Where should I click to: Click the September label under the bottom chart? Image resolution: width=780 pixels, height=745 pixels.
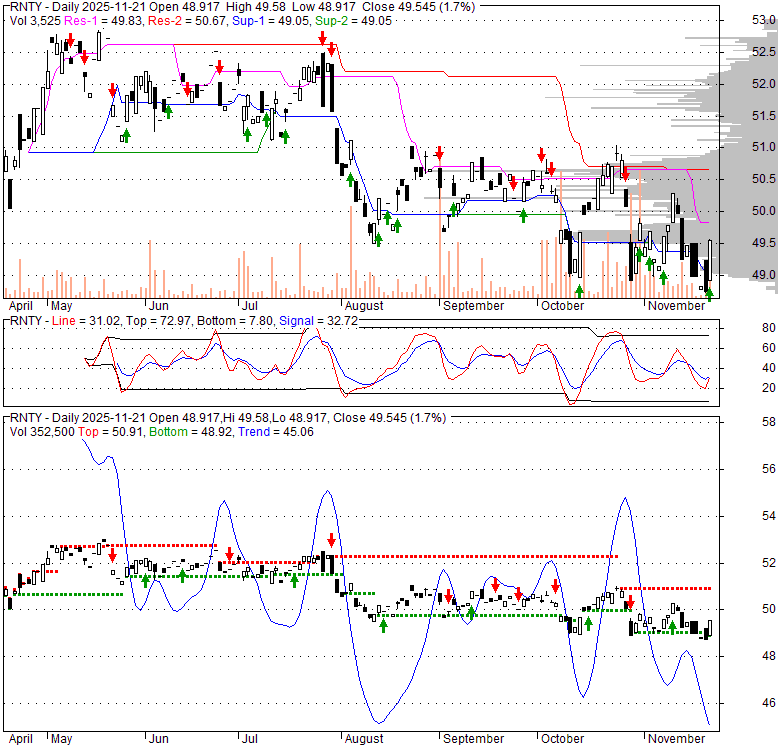(x=474, y=739)
